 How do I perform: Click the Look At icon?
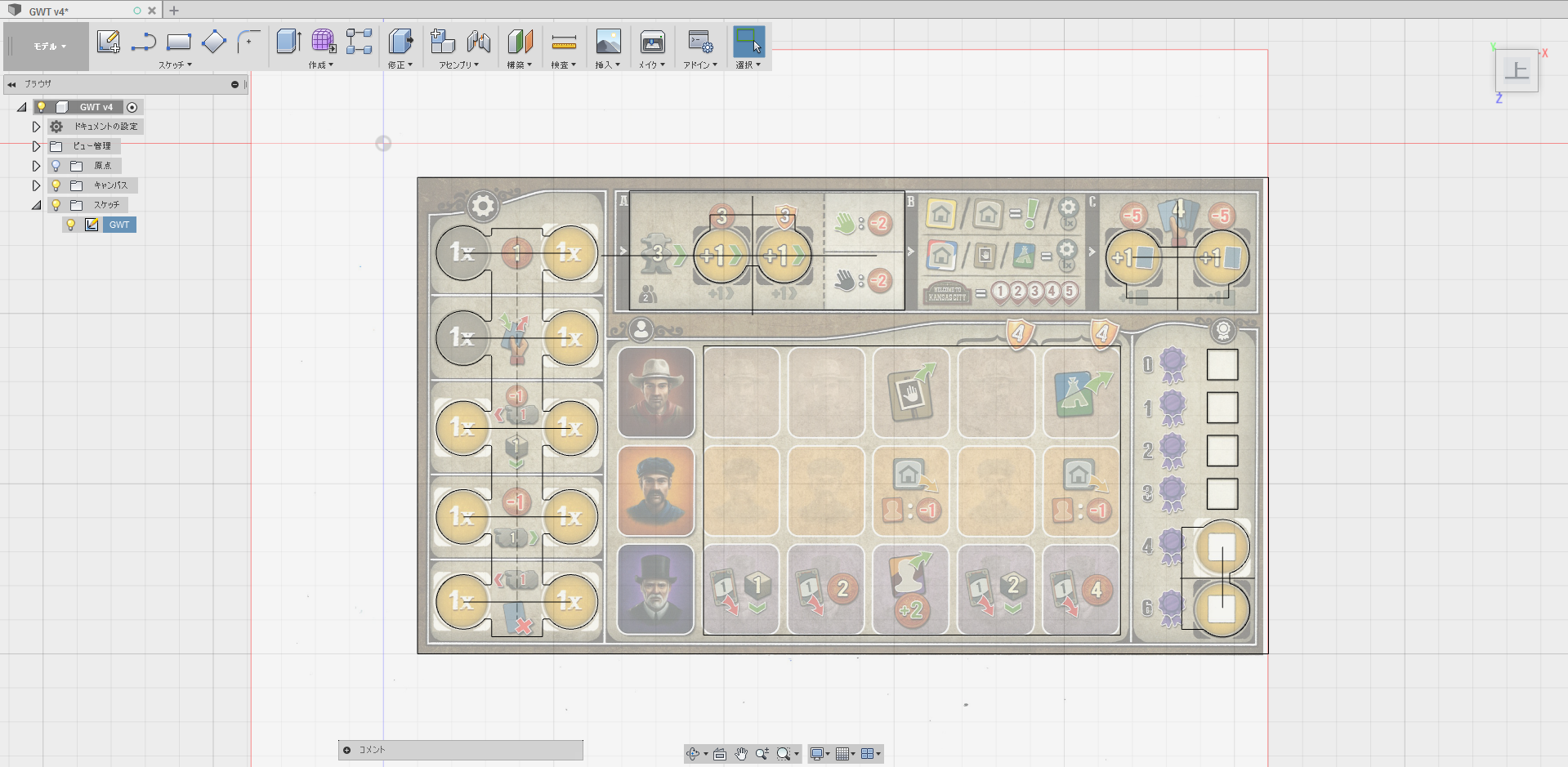pyautogui.click(x=720, y=754)
